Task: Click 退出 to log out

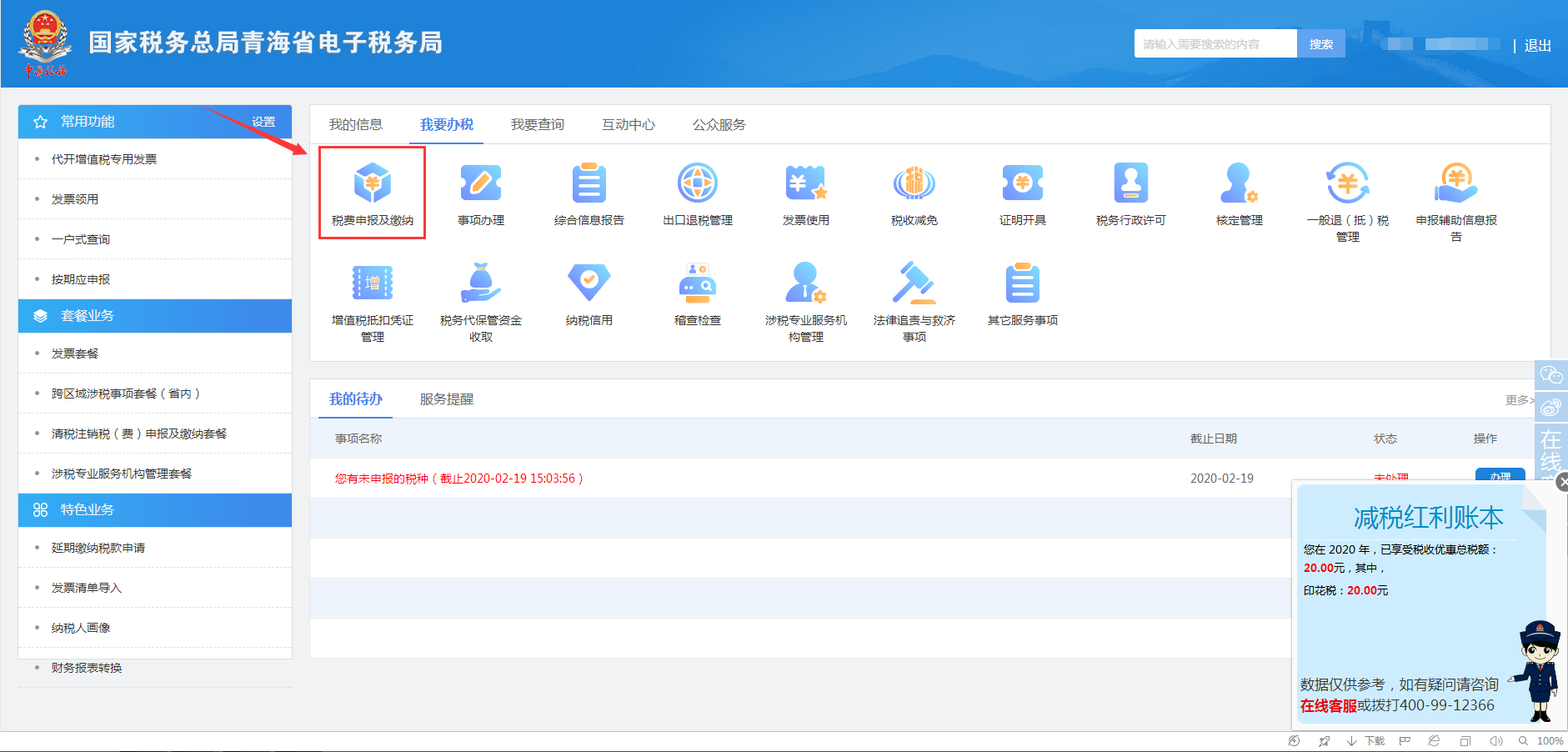Action: (1538, 46)
